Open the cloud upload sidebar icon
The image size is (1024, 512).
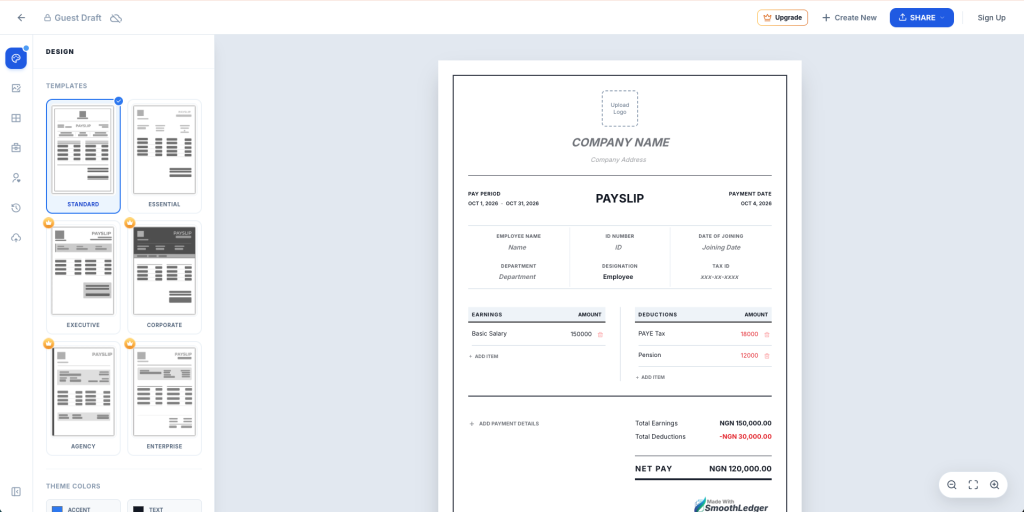pos(16,238)
